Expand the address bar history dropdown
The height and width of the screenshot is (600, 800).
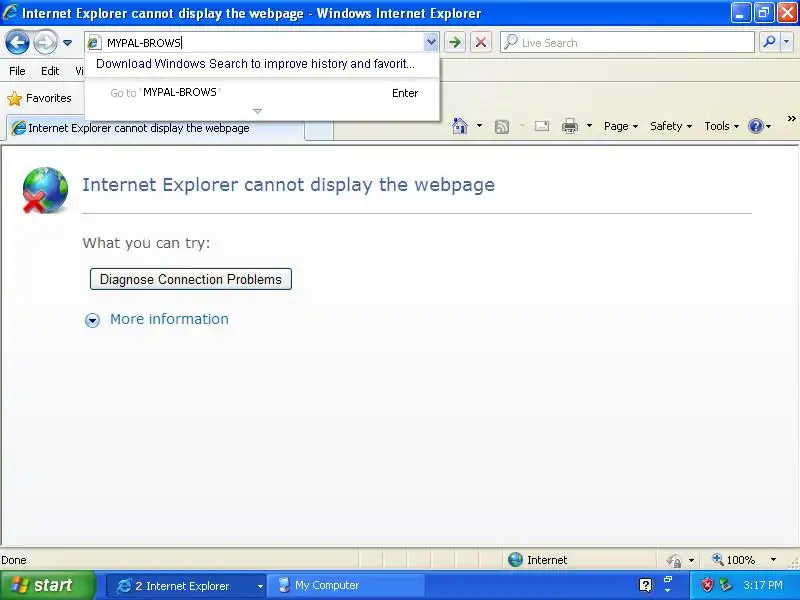coord(431,42)
